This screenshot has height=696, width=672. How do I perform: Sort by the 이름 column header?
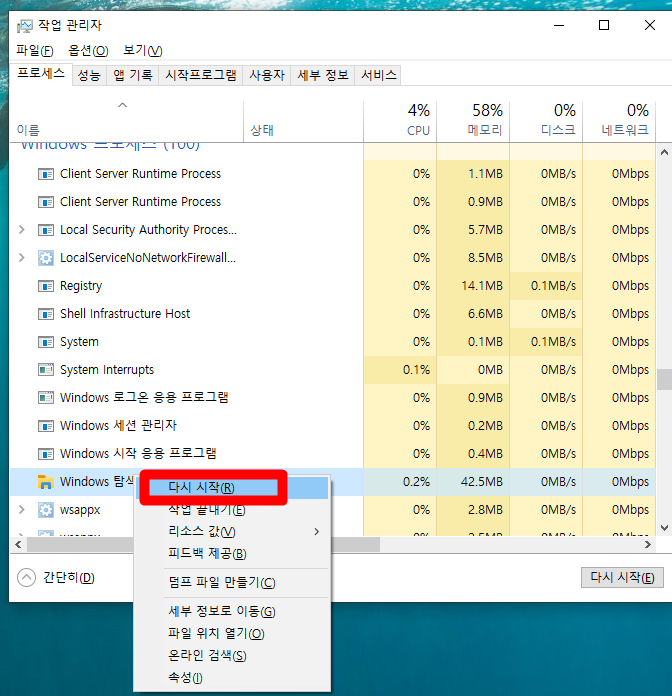(126, 122)
